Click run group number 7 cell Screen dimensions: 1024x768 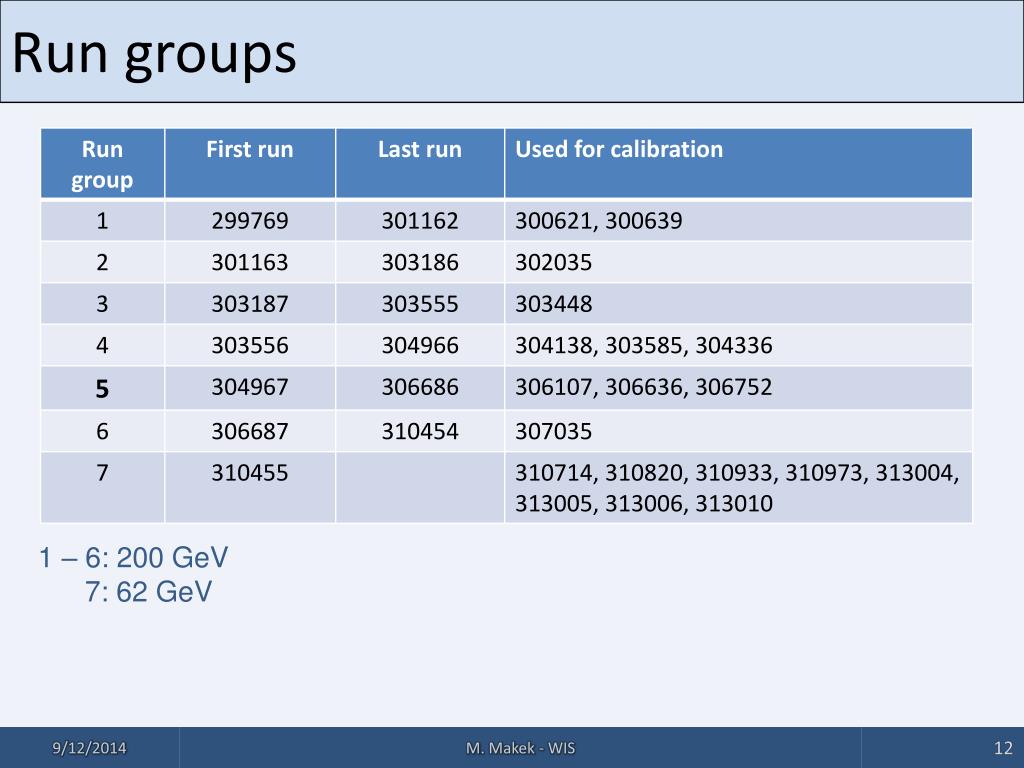click(103, 488)
